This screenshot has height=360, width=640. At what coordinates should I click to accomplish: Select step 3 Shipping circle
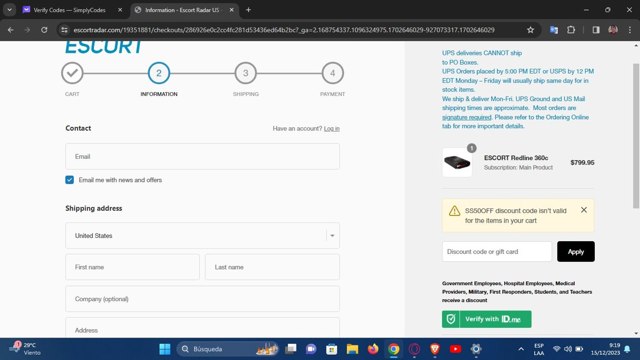[x=246, y=73]
